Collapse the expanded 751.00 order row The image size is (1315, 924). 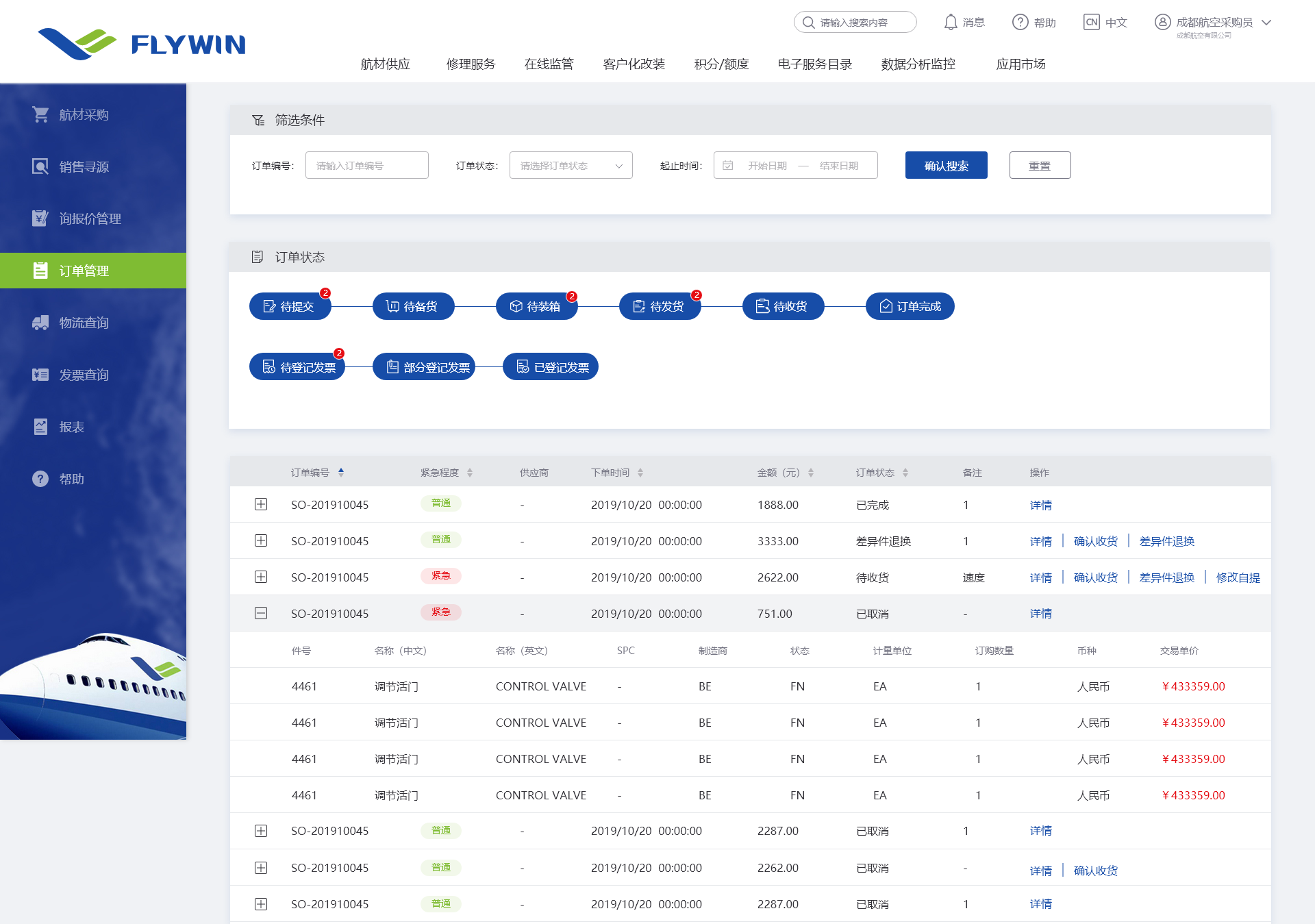coord(261,614)
